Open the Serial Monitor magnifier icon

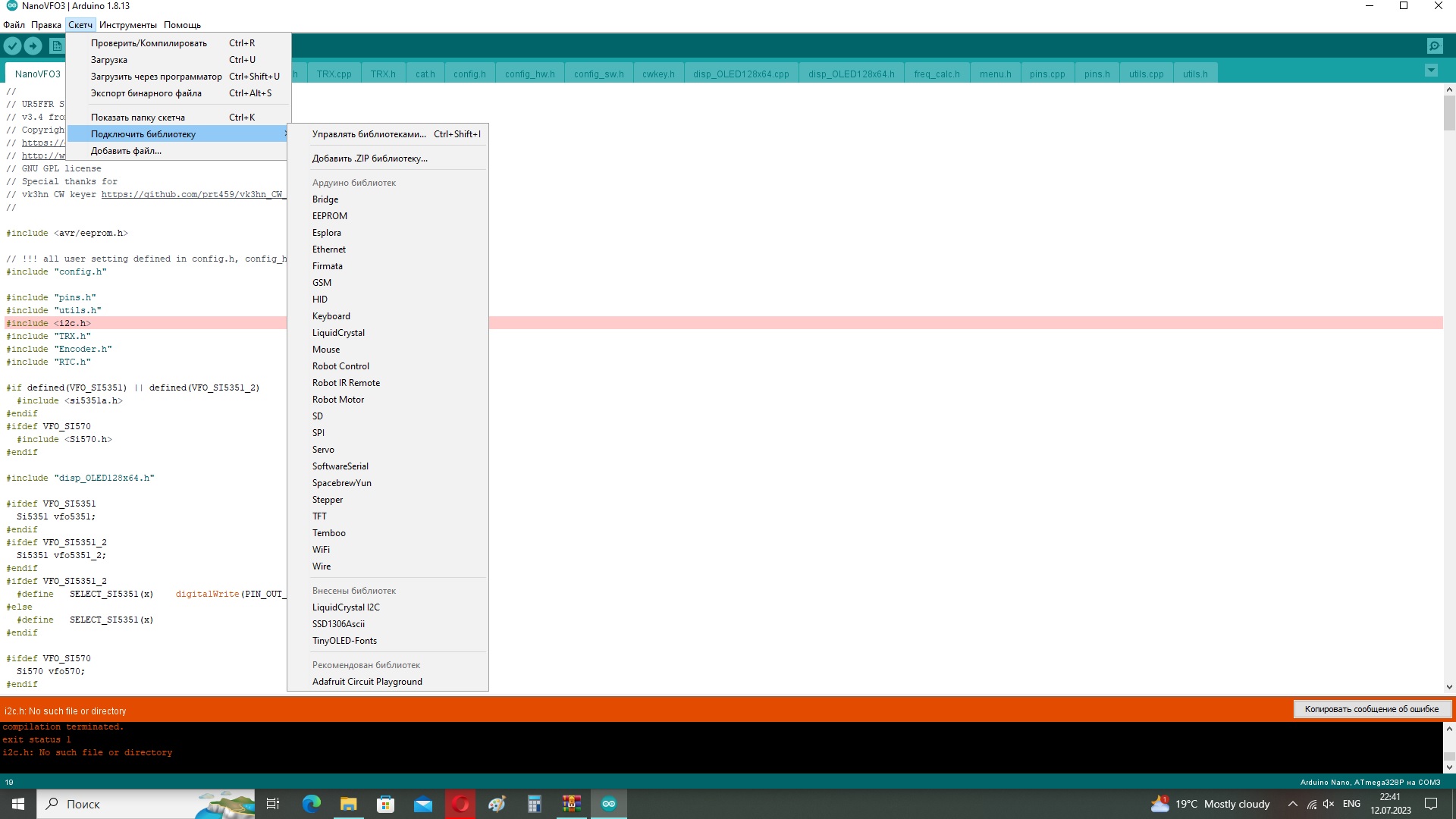(x=1435, y=46)
